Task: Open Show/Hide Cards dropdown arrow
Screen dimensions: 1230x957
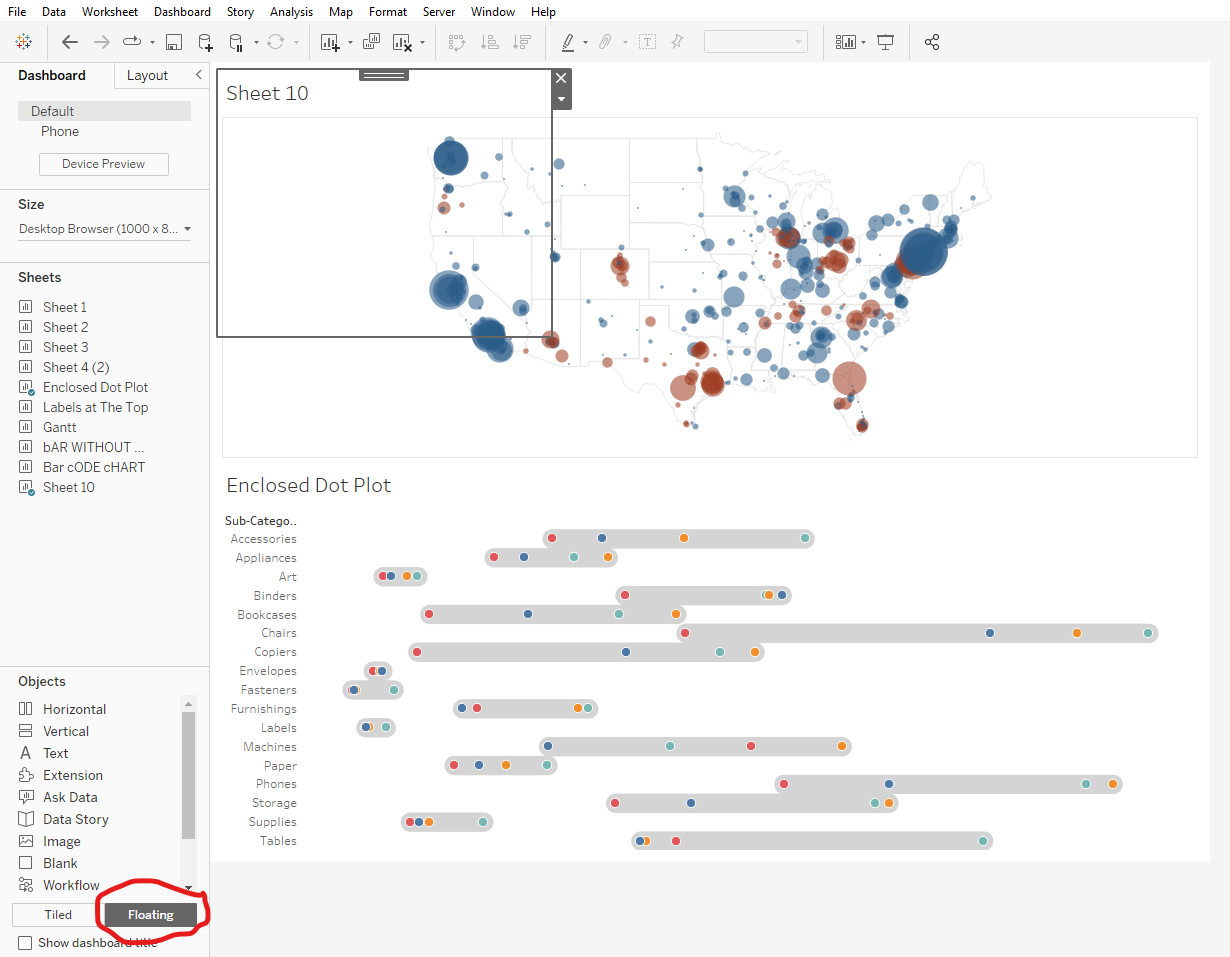Action: pos(863,43)
